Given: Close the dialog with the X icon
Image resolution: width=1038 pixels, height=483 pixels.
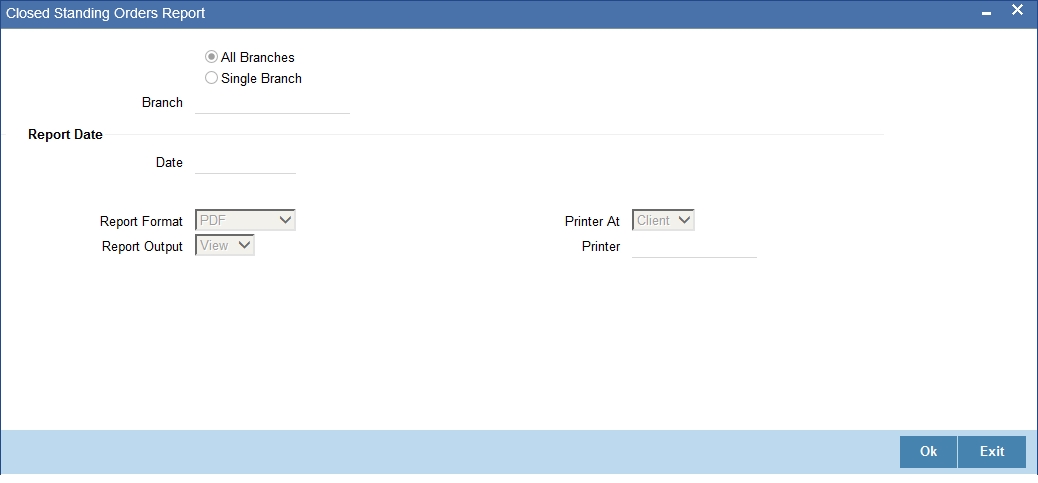Looking at the screenshot, I should (x=1017, y=11).
